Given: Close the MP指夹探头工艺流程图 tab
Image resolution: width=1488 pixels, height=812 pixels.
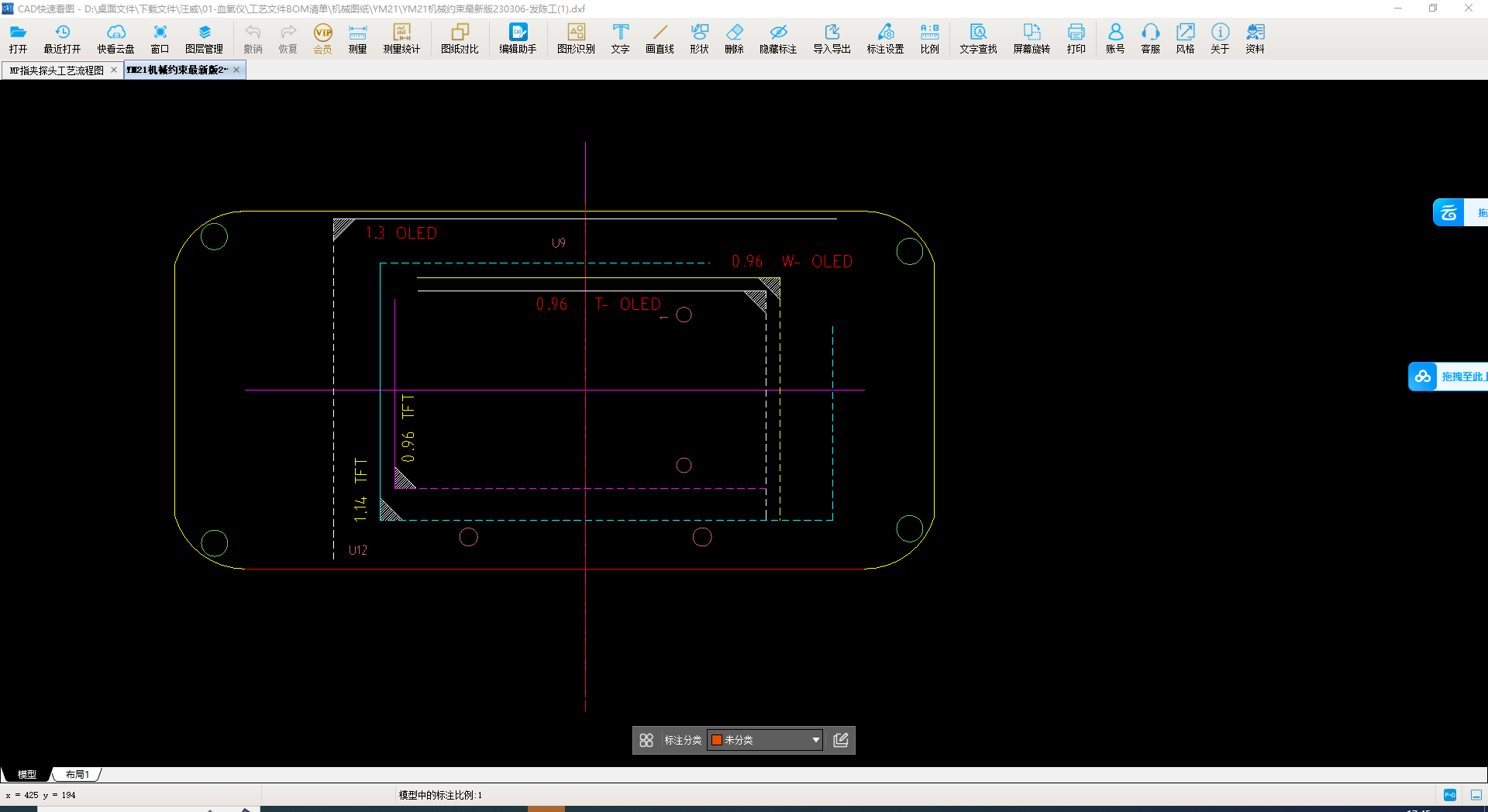Looking at the screenshot, I should pos(114,70).
